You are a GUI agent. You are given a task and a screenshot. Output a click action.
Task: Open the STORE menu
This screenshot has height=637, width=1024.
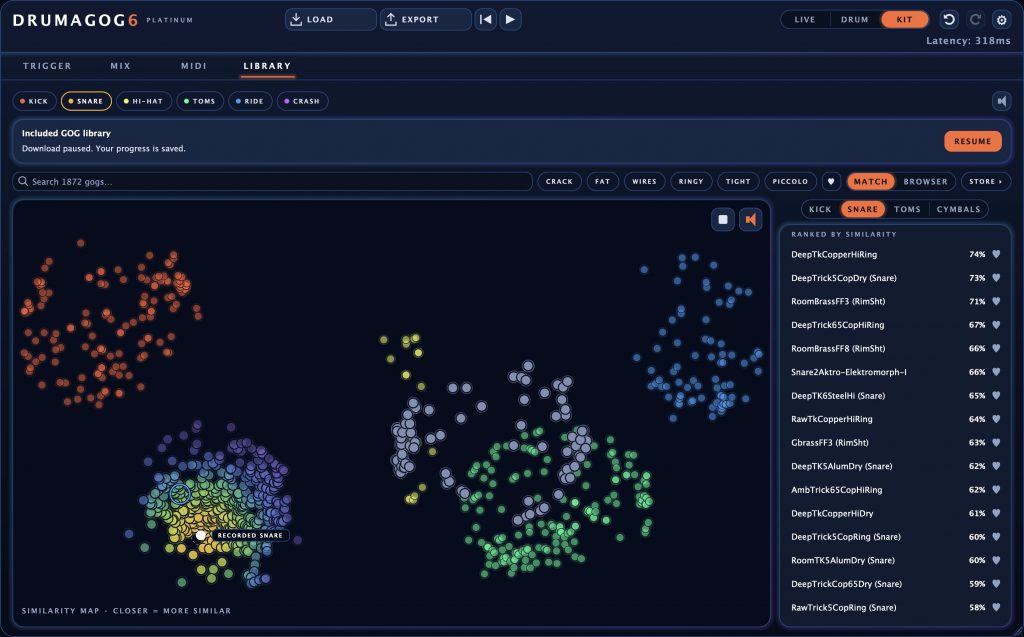click(x=985, y=182)
